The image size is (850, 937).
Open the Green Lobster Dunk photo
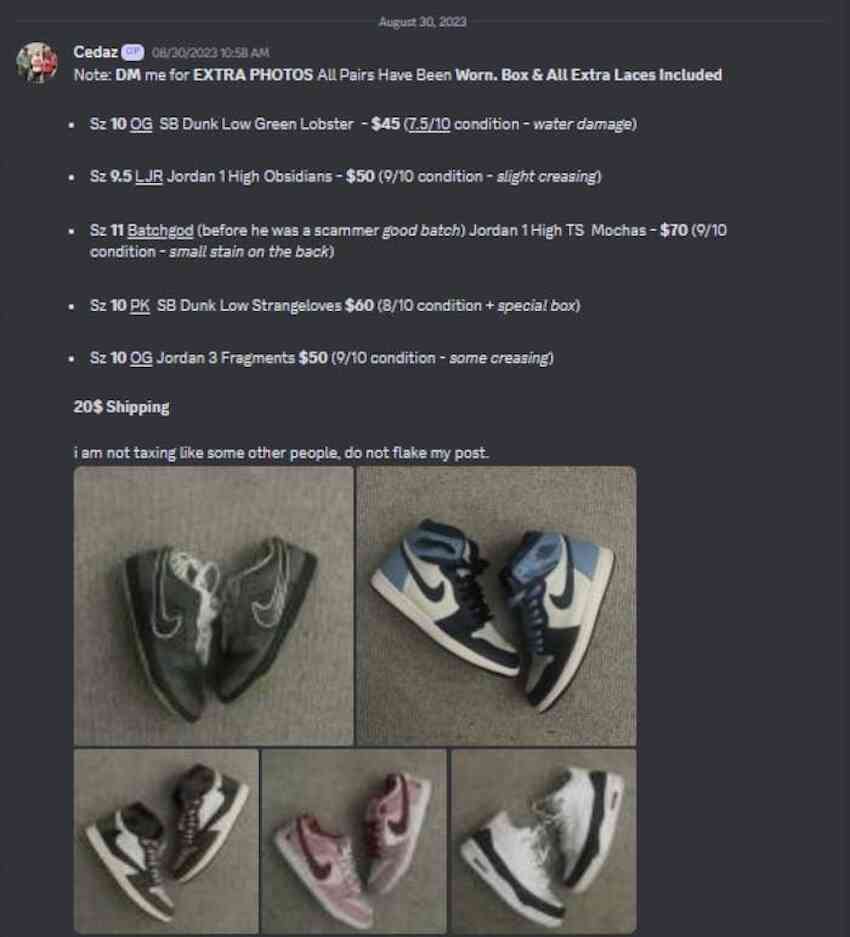(213, 606)
